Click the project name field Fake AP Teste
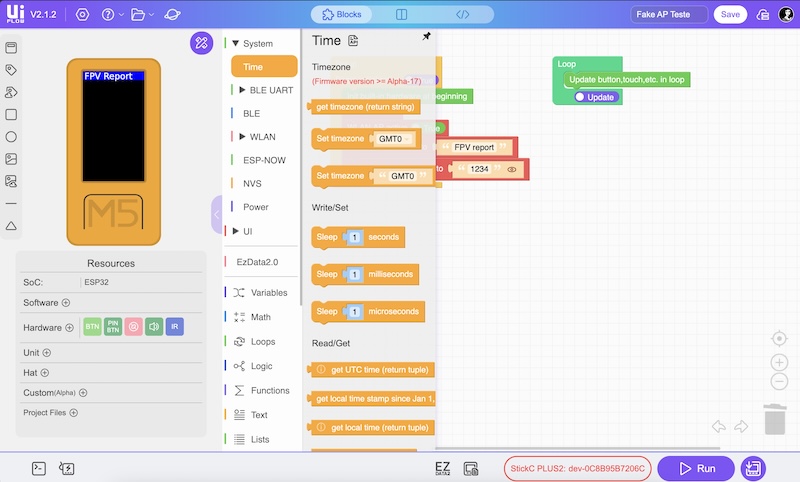Screen dimensions: 800x482 tap(669, 15)
